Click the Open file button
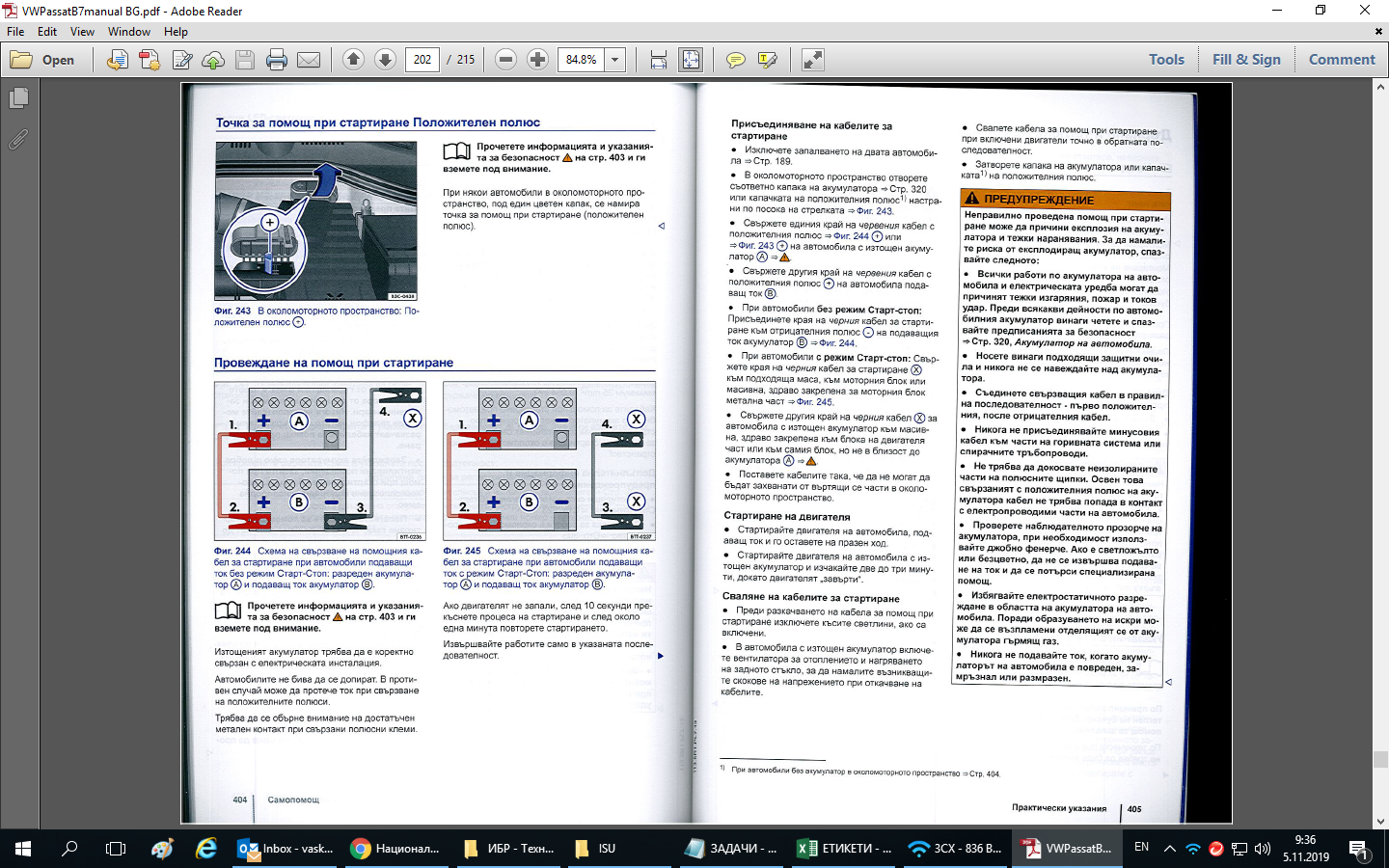The height and width of the screenshot is (868, 1389). (x=42, y=60)
